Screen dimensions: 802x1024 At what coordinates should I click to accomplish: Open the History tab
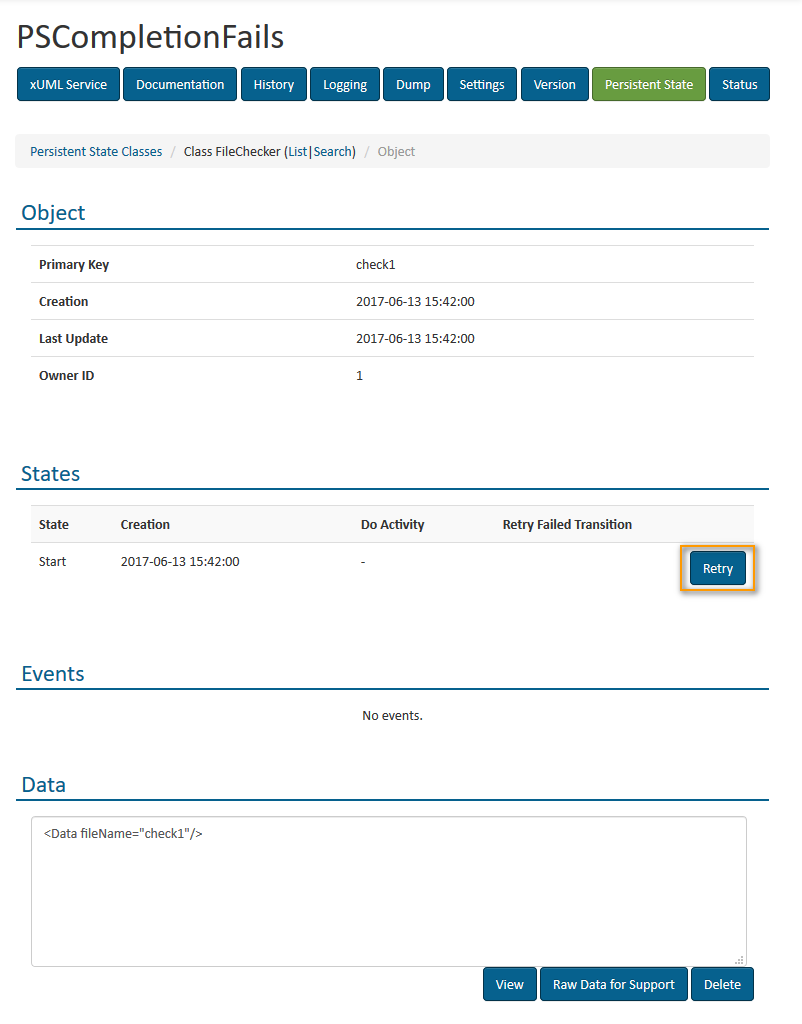click(x=273, y=85)
